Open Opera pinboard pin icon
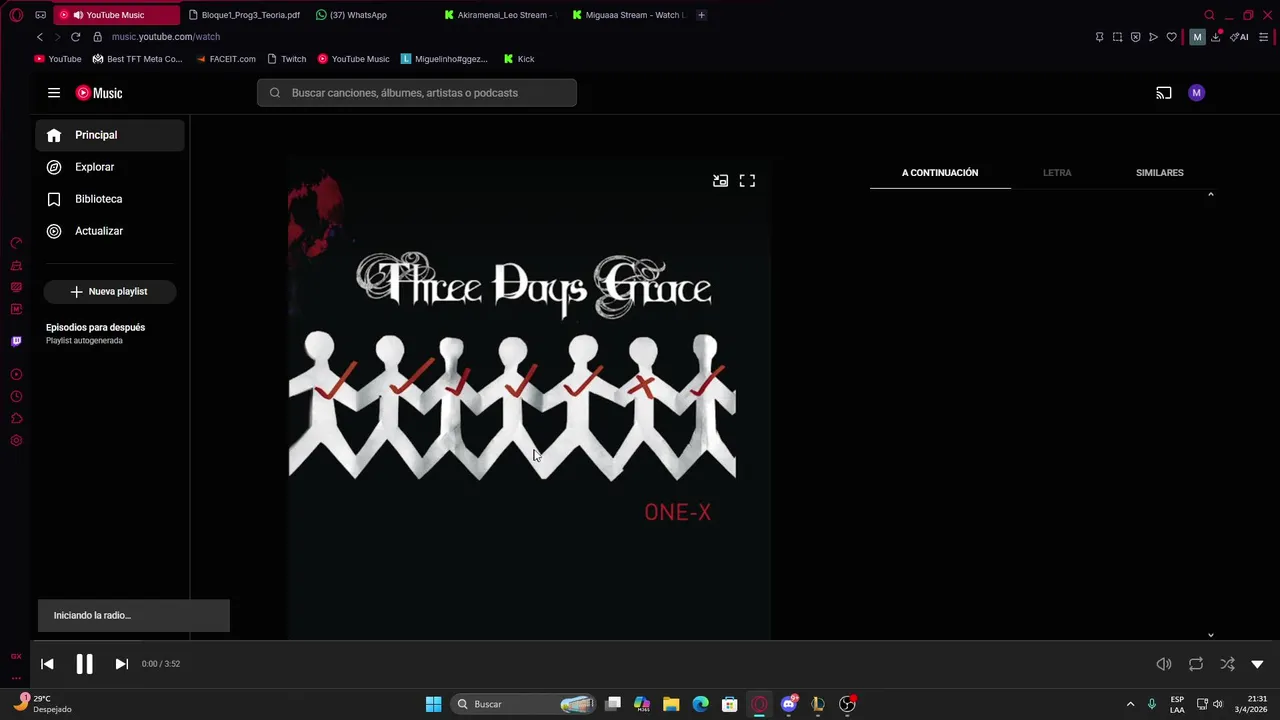 1099,37
